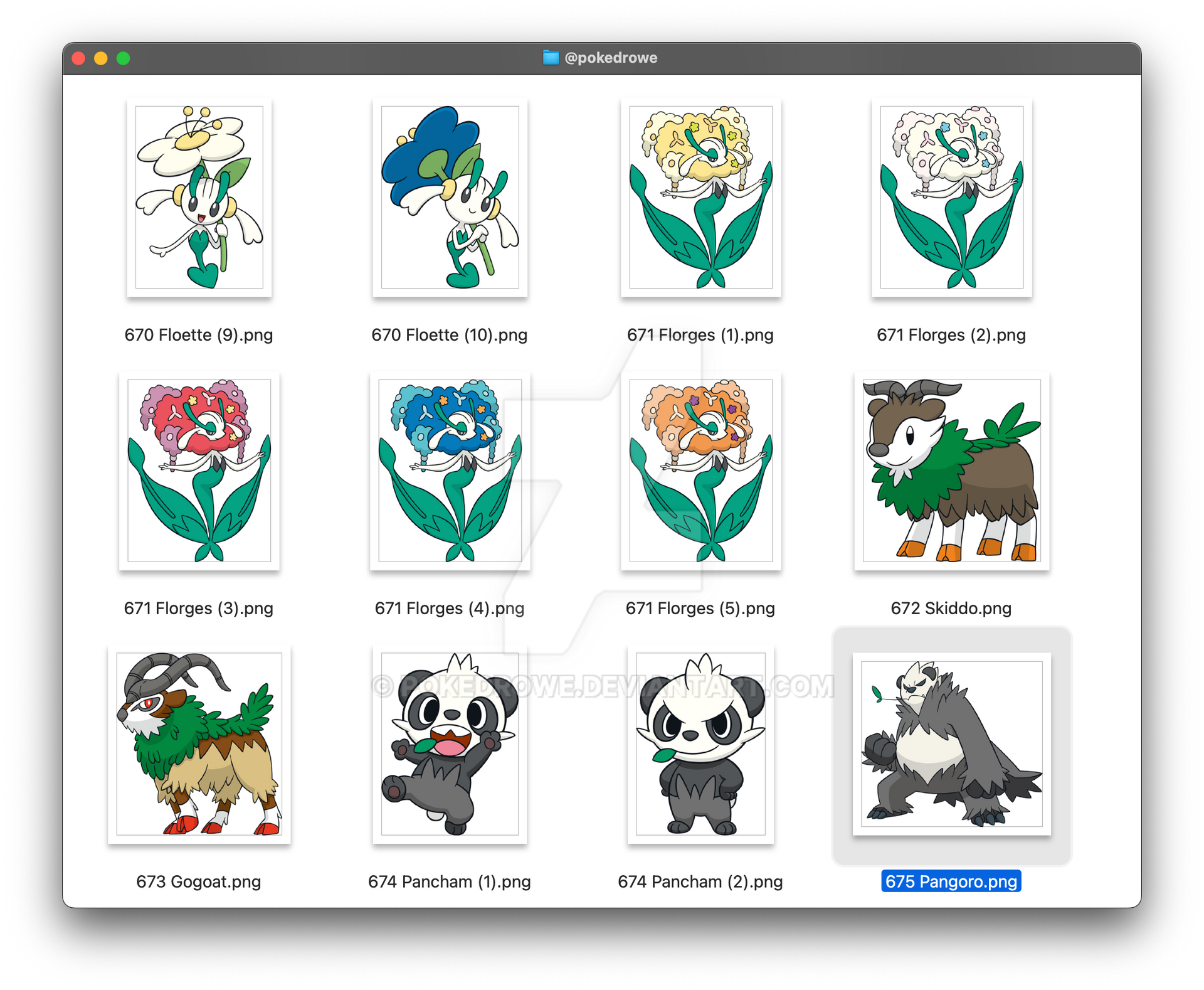This screenshot has height=990, width=1204.
Task: Click the file name 671 Florges (4).png
Action: point(450,609)
